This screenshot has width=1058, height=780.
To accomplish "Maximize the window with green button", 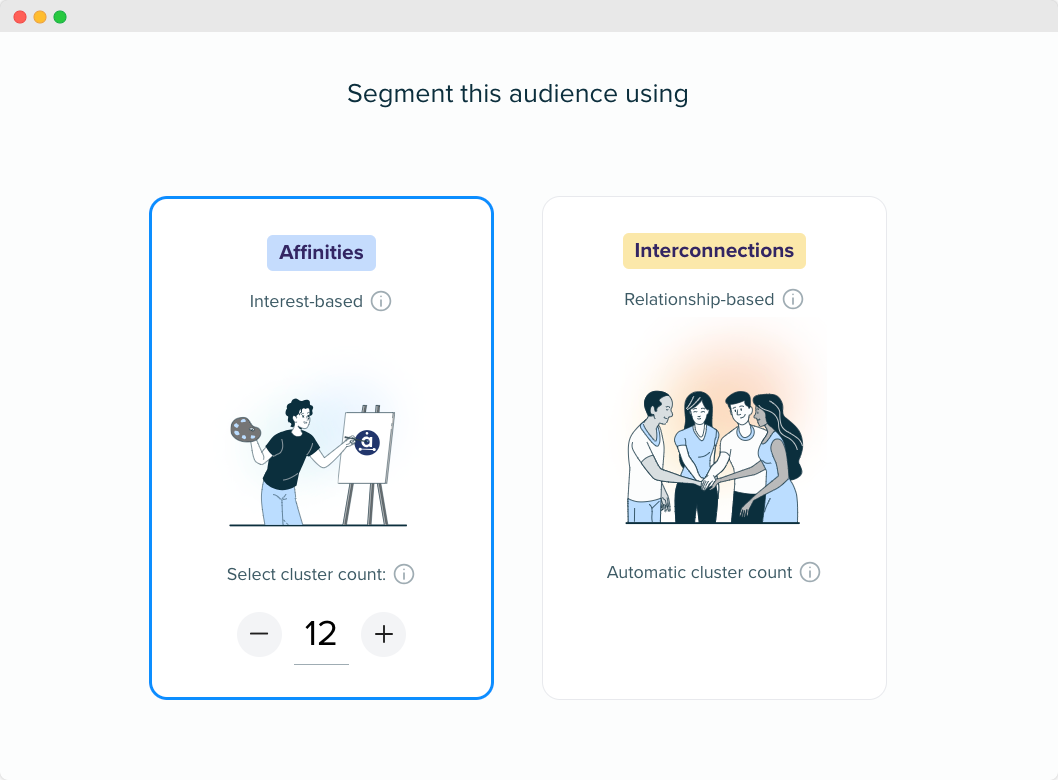I will (x=60, y=17).
